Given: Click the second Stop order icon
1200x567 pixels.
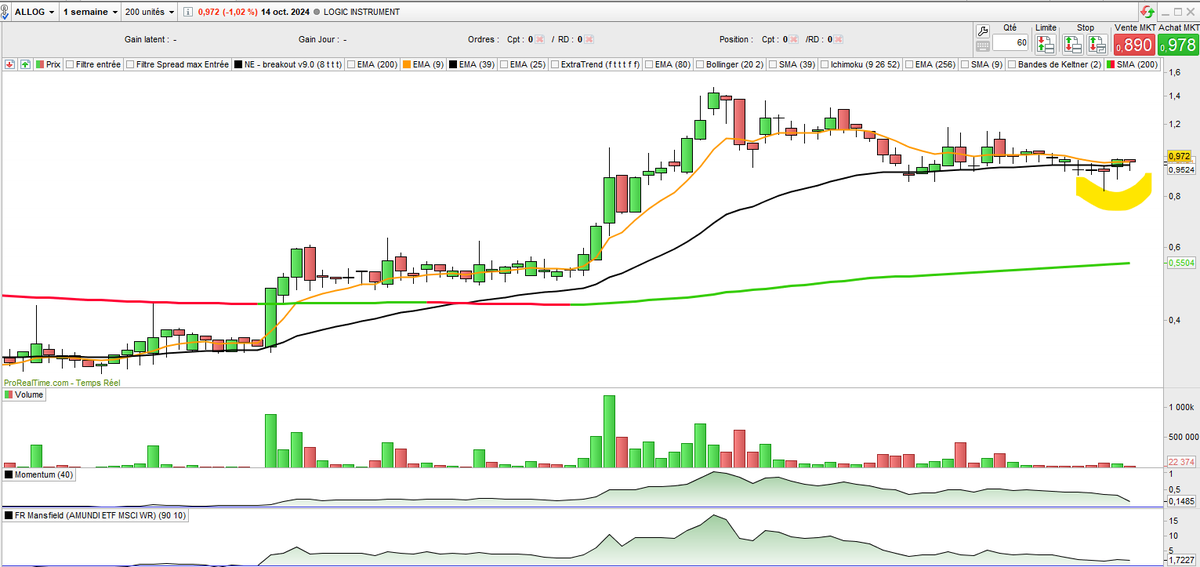Looking at the screenshot, I should coord(1097,44).
